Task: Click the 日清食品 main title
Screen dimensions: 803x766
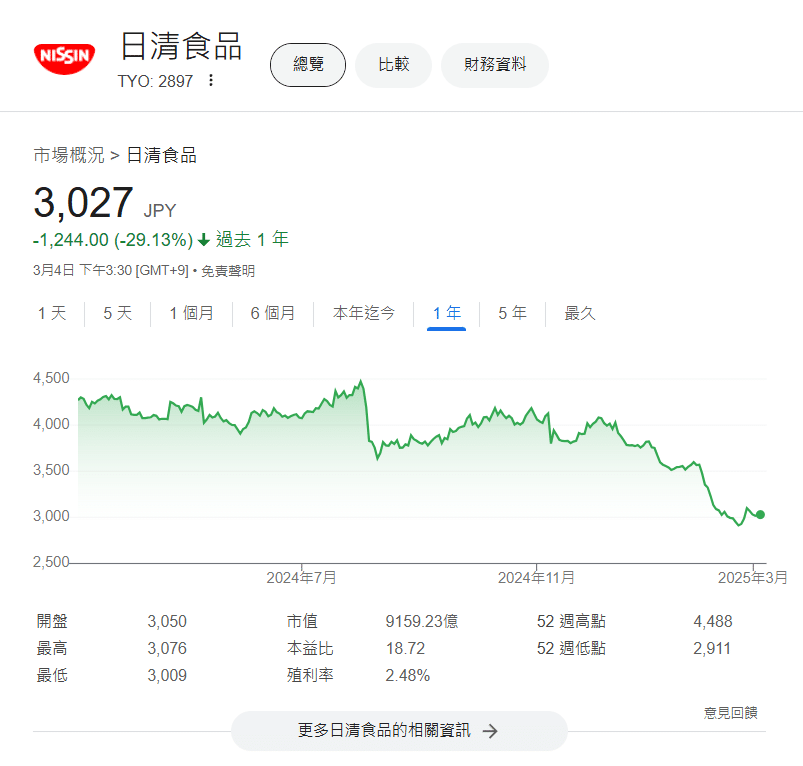Action: [x=181, y=46]
